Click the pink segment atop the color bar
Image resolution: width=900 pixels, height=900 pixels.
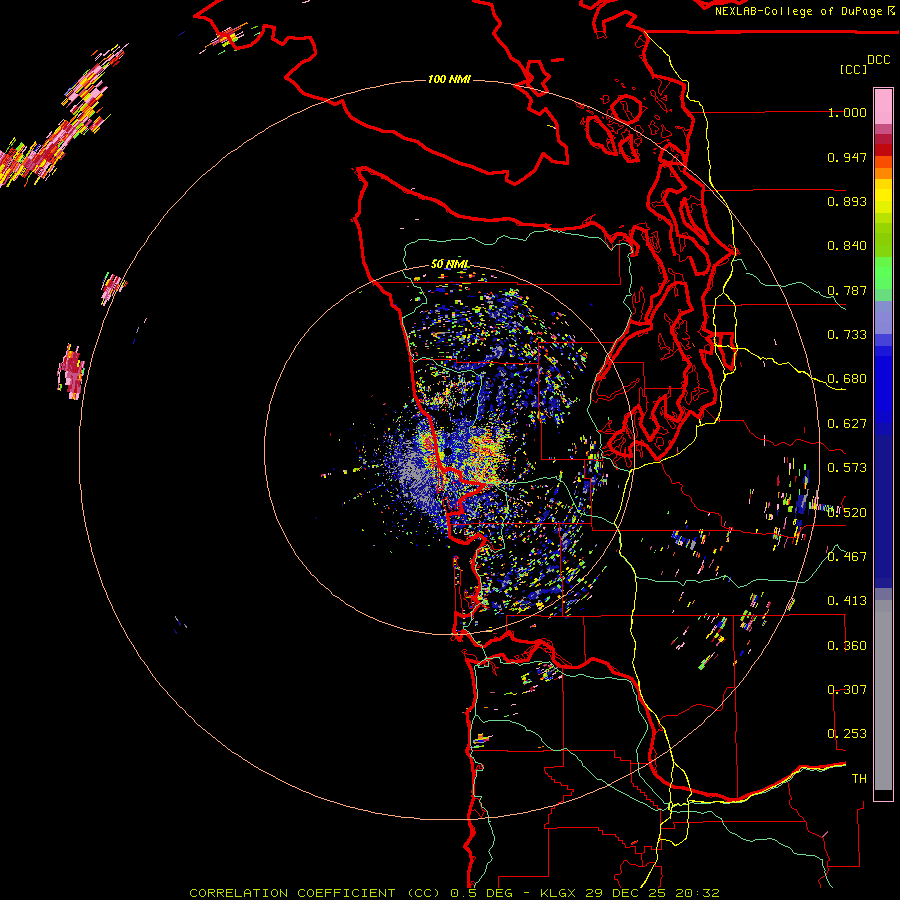[883, 106]
